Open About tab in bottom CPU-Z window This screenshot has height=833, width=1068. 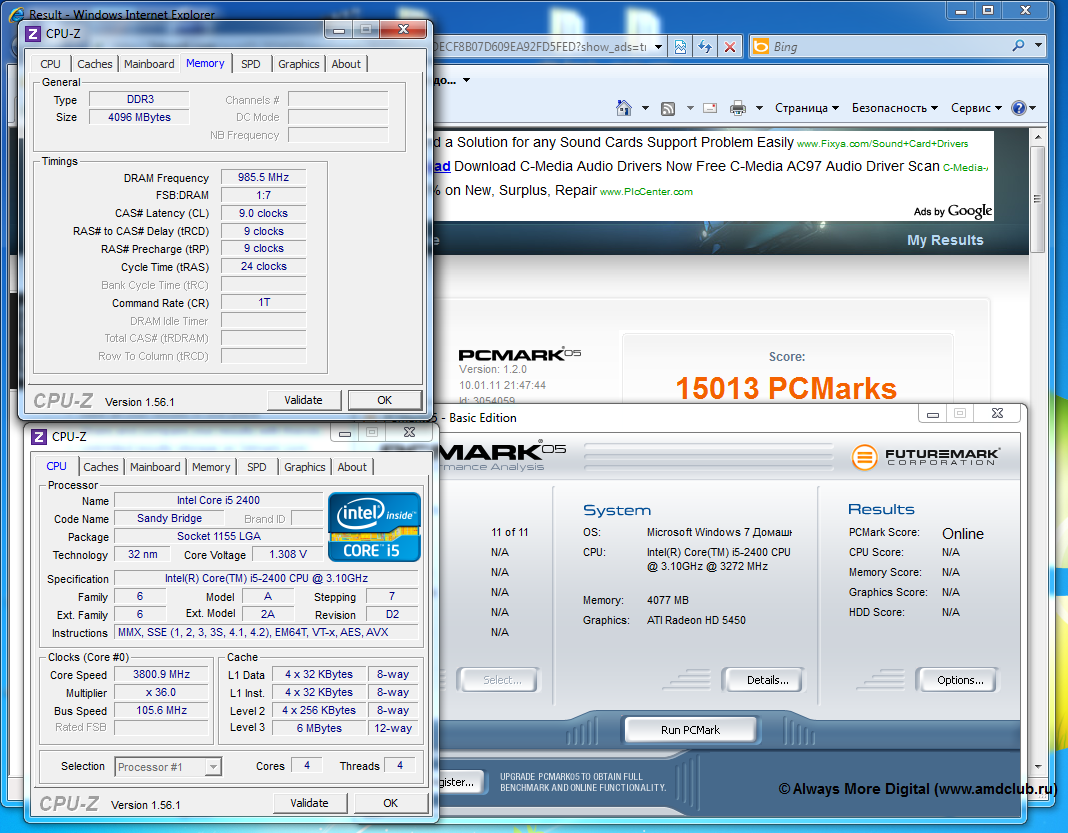[352, 467]
